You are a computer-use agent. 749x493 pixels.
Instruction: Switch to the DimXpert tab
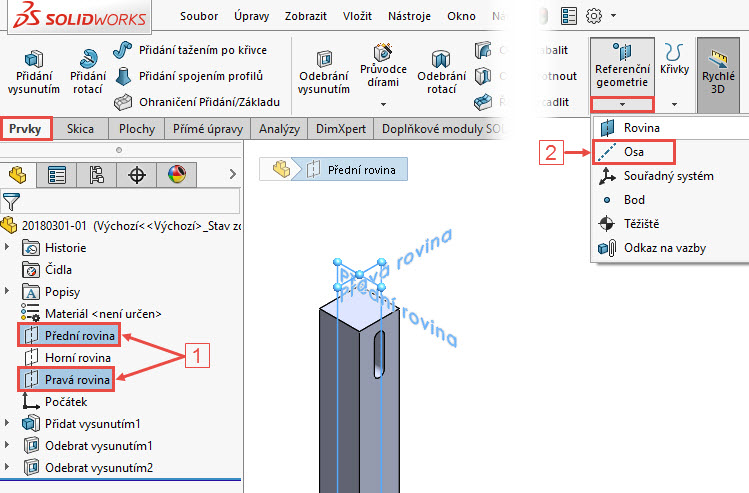coord(341,129)
